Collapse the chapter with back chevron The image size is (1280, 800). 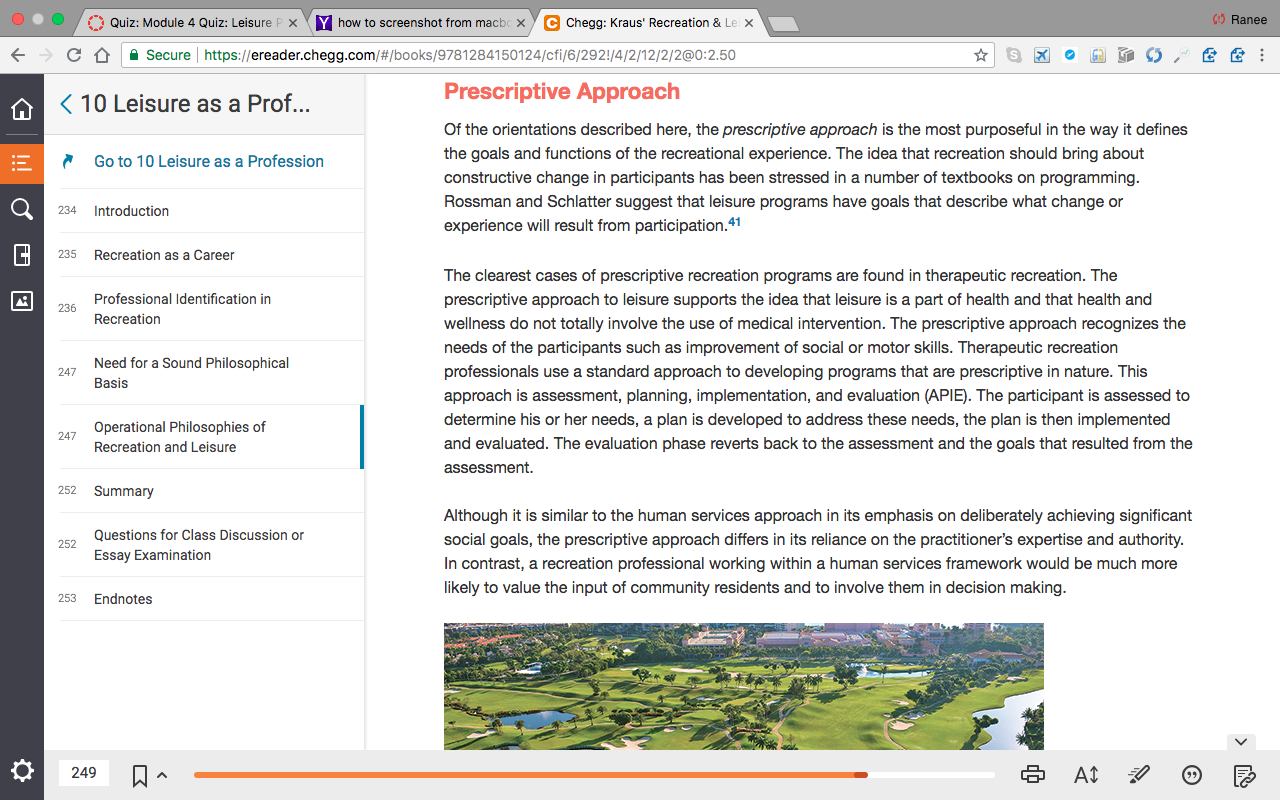click(66, 104)
